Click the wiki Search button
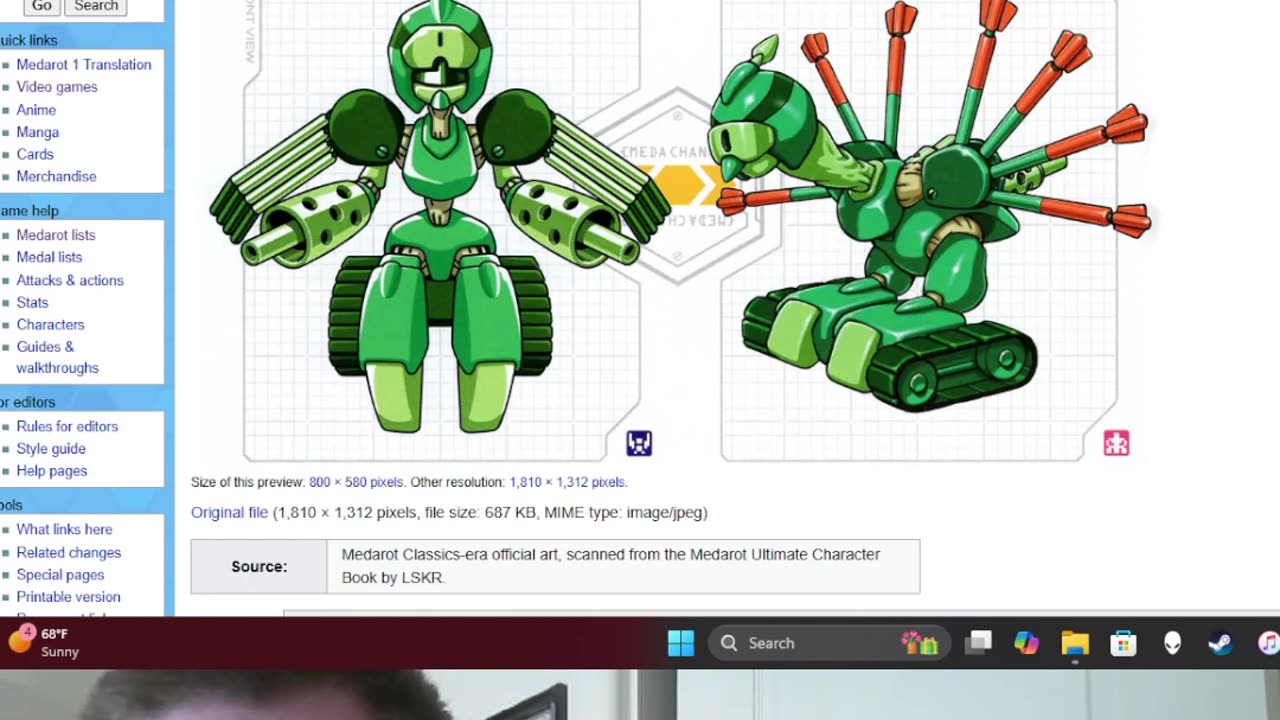 [x=96, y=6]
